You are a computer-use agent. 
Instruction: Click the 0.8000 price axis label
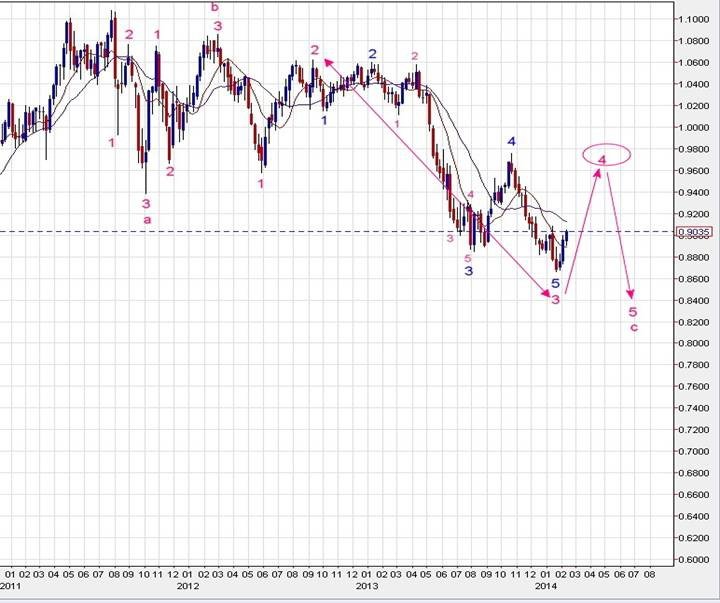(694, 343)
